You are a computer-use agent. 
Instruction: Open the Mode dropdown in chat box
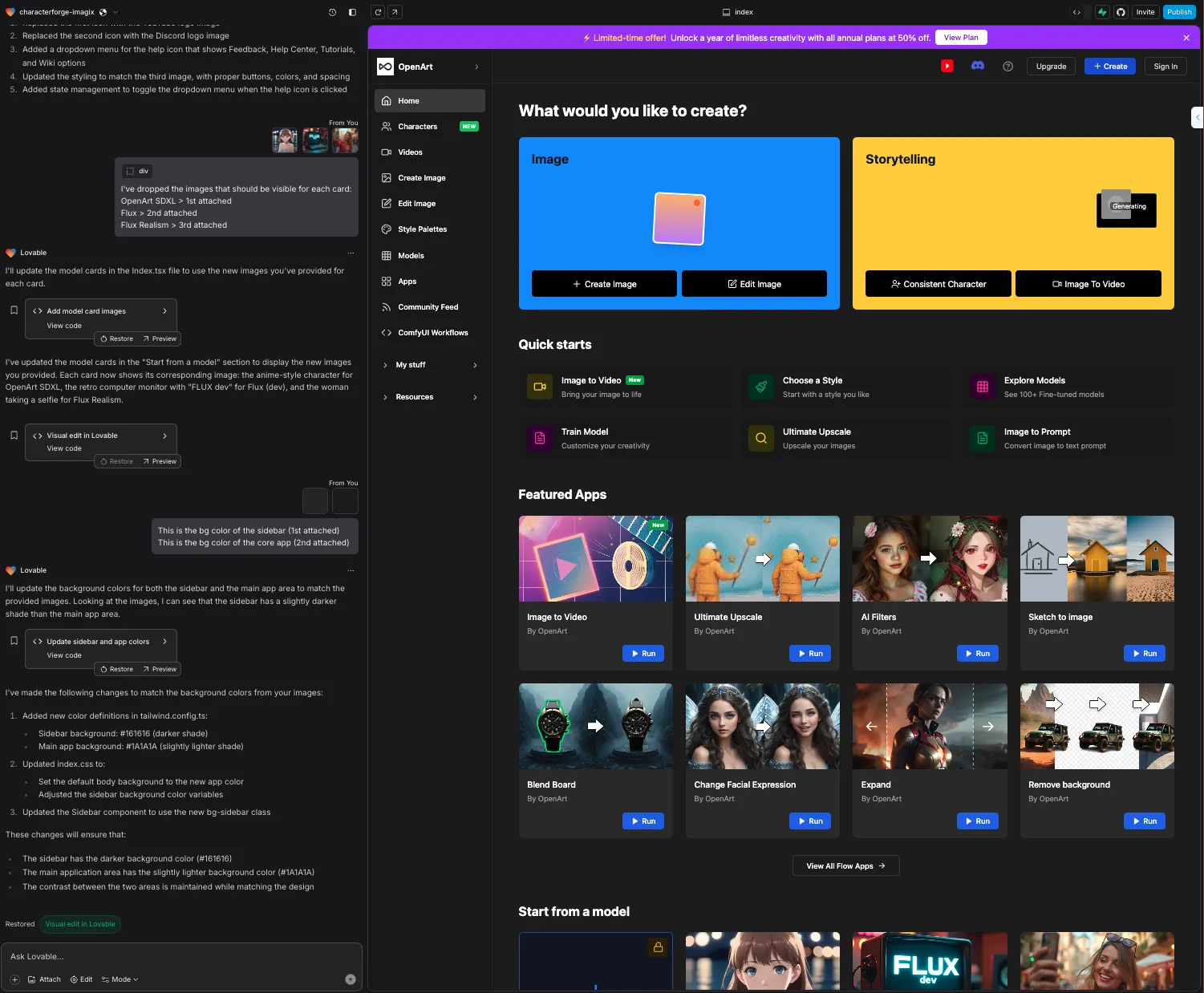pos(120,979)
